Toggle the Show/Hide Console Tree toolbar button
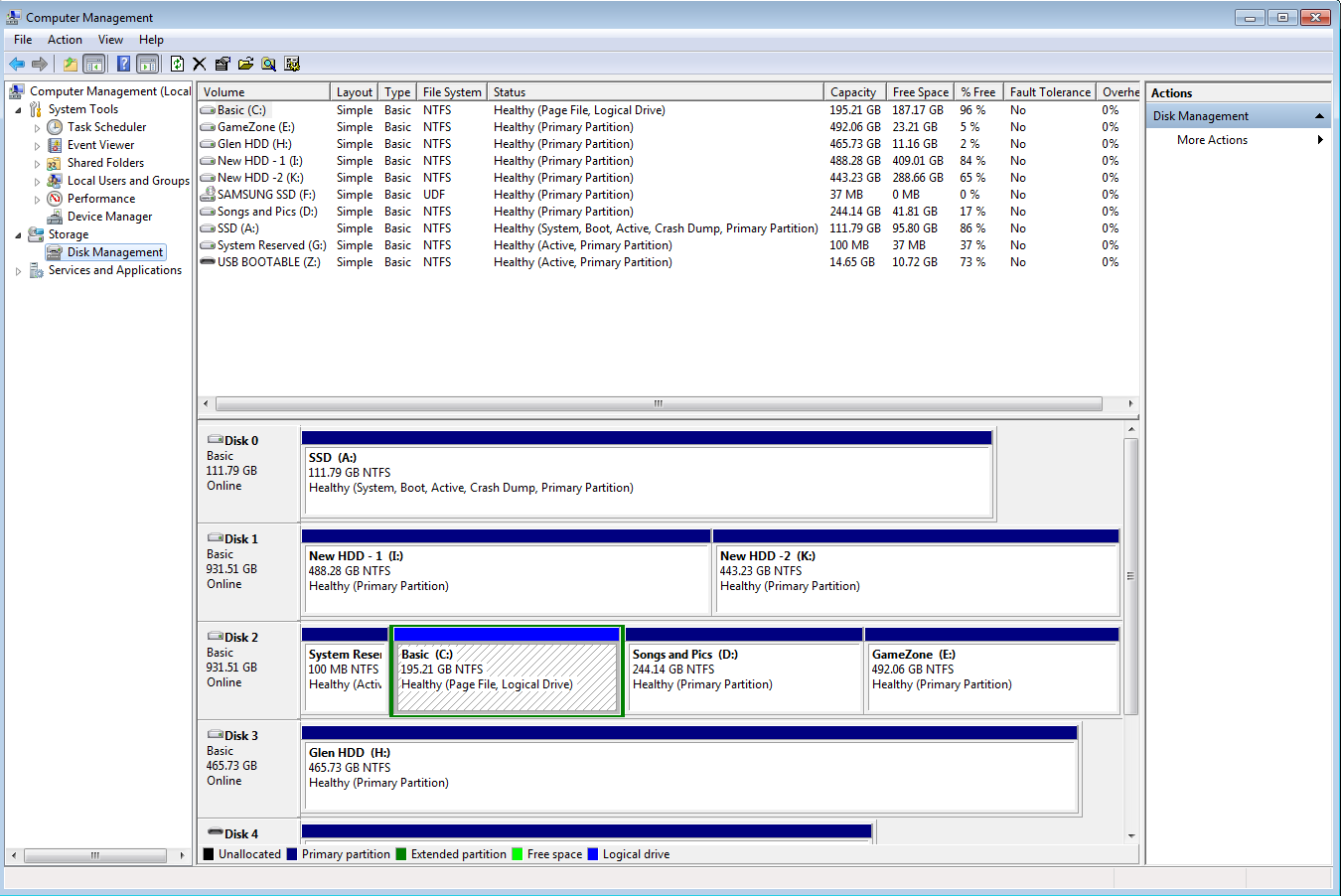The image size is (1341, 896). (x=94, y=64)
